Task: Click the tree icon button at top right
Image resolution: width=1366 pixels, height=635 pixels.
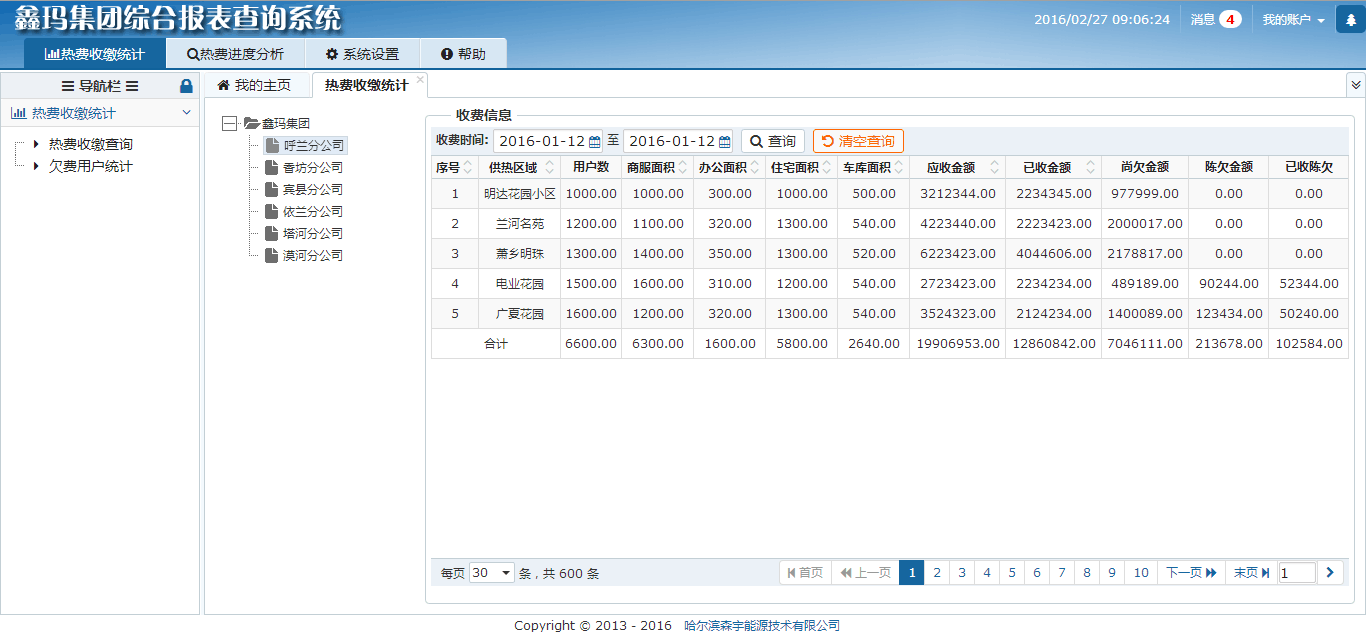Action: click(x=1350, y=20)
